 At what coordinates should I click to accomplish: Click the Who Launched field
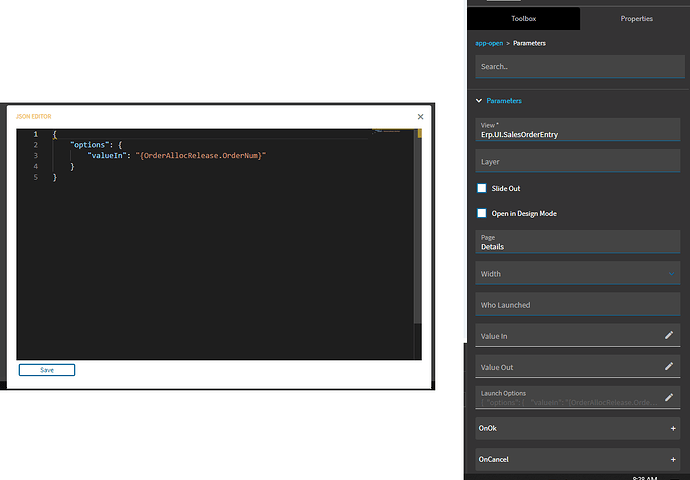[577, 304]
